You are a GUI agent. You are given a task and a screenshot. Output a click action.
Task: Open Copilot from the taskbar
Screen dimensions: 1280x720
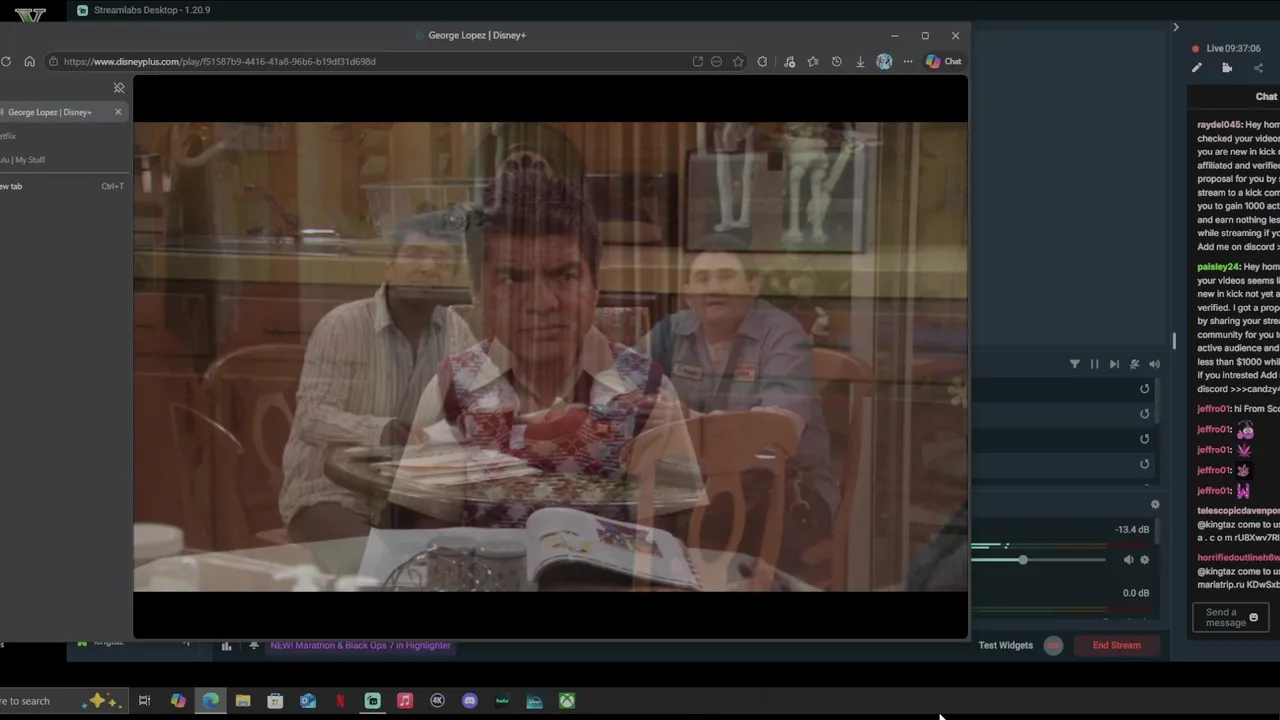(x=178, y=701)
